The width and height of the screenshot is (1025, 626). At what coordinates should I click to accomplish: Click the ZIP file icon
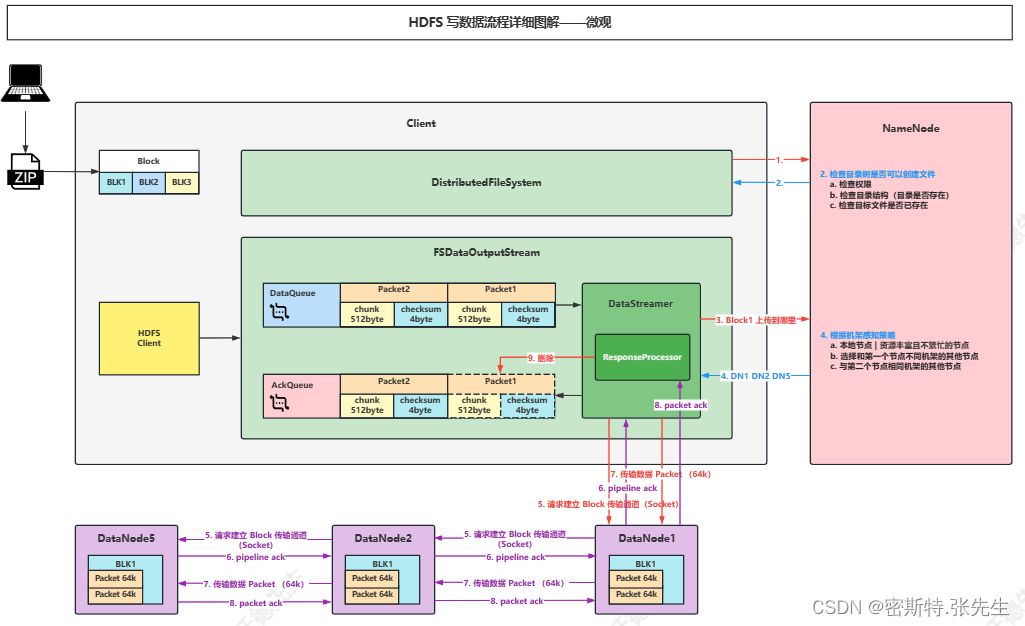(x=26, y=172)
